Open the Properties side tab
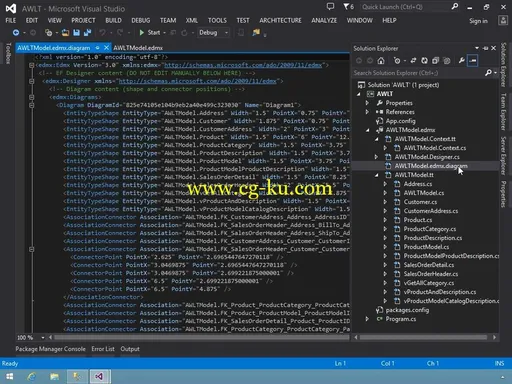512x384 pixels. point(503,194)
